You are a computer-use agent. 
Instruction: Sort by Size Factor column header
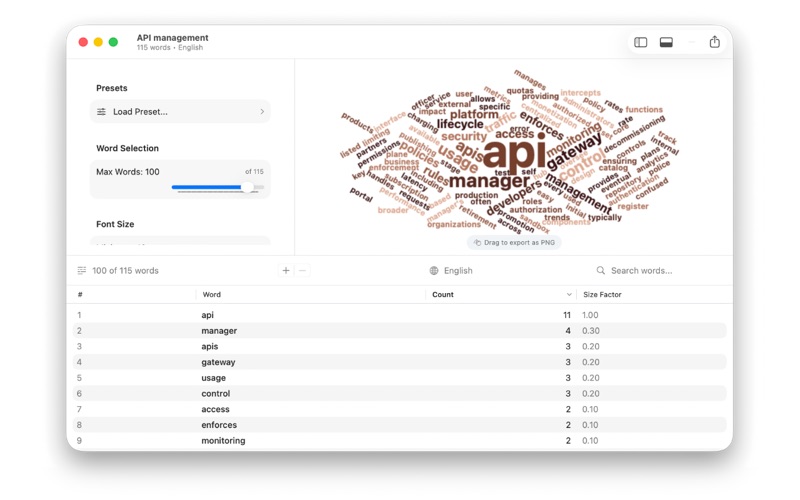[602, 294]
